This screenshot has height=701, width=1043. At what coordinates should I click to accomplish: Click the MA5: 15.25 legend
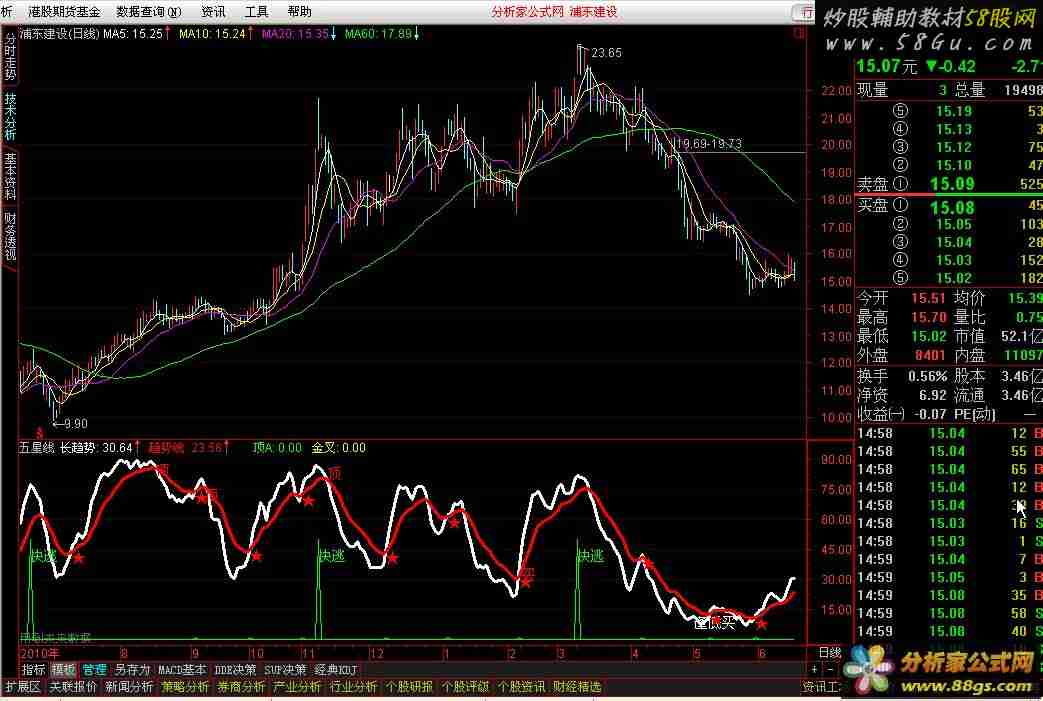(x=133, y=33)
